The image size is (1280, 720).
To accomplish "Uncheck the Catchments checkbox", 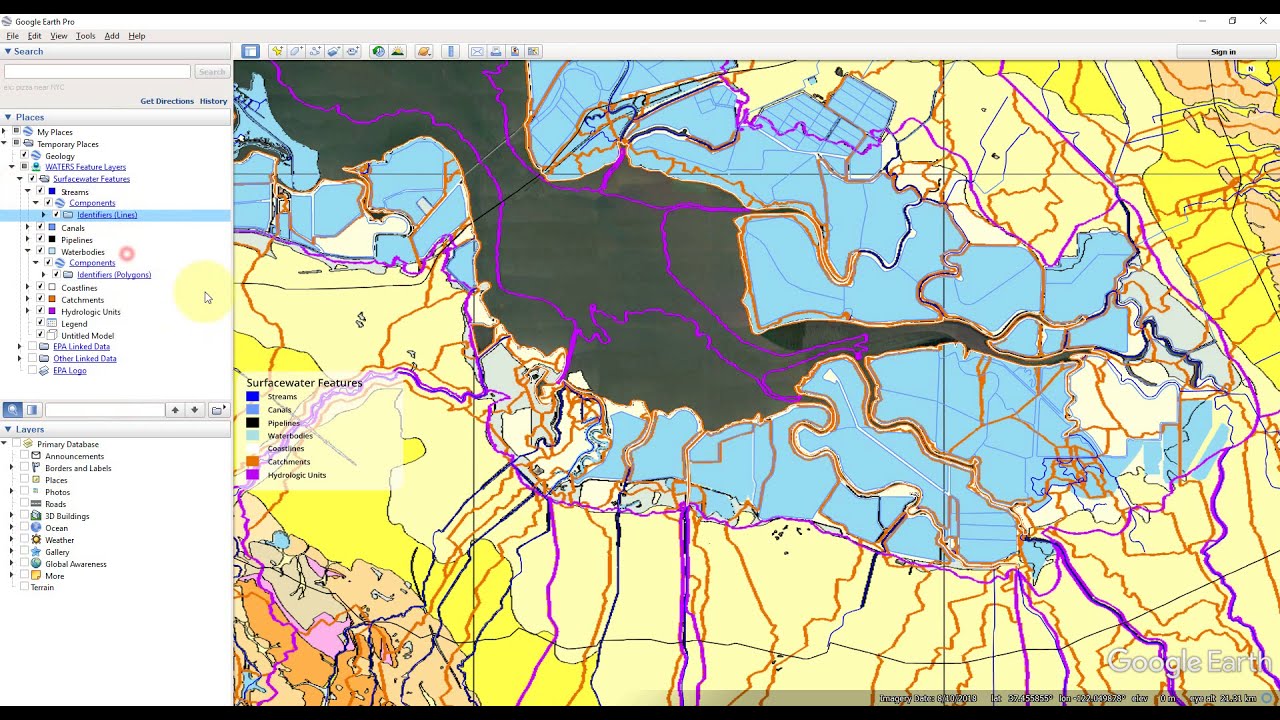I will tap(40, 300).
